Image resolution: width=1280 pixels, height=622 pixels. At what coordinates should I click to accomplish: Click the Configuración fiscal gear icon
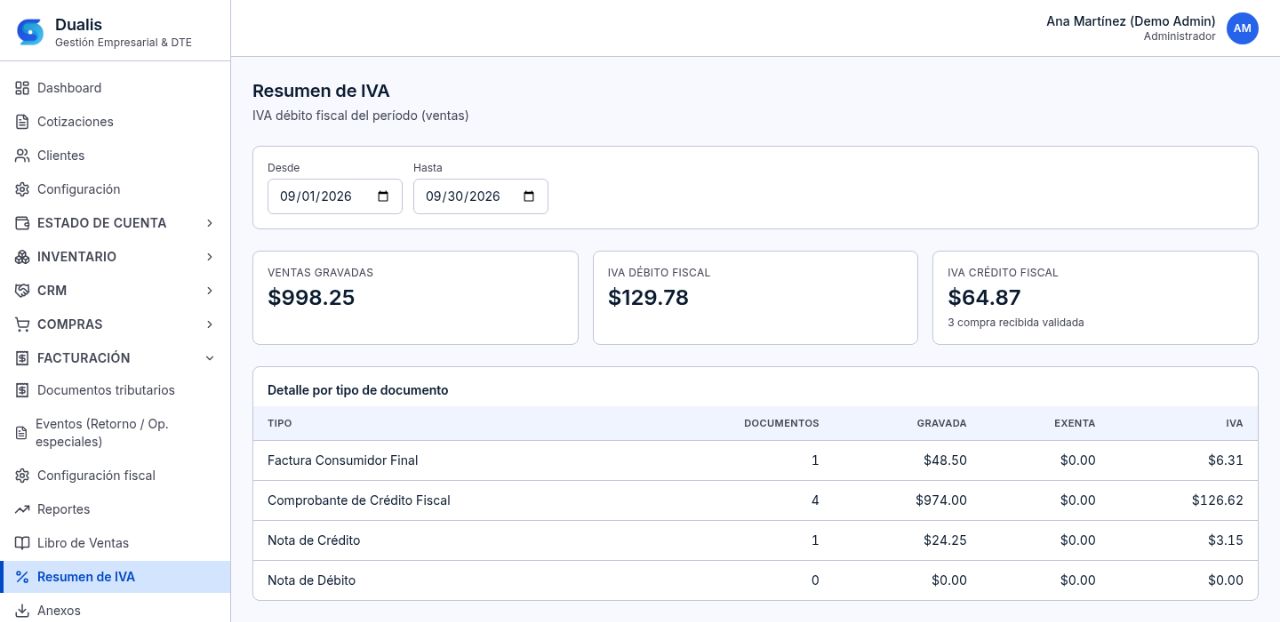click(22, 476)
